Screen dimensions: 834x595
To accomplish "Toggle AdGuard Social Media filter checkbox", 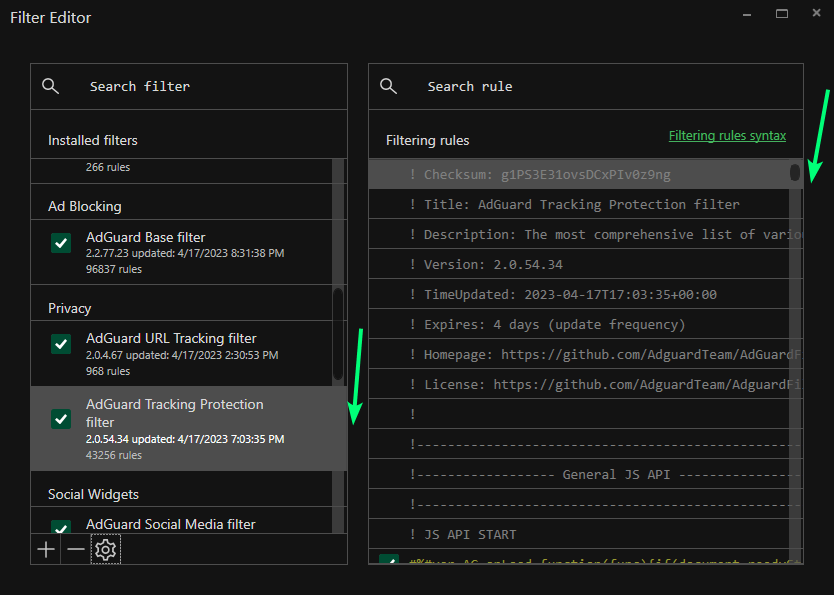I will coord(61,526).
